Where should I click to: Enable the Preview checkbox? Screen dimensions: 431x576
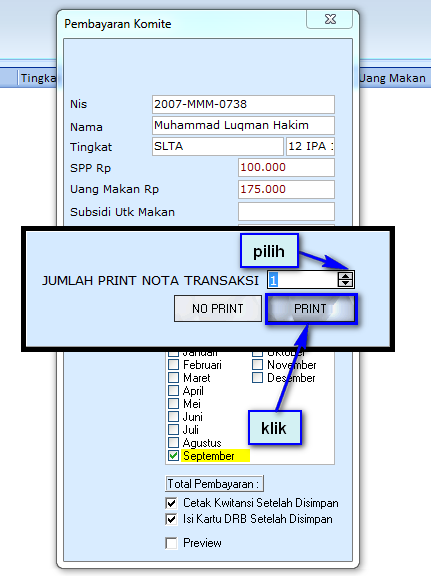click(x=171, y=543)
